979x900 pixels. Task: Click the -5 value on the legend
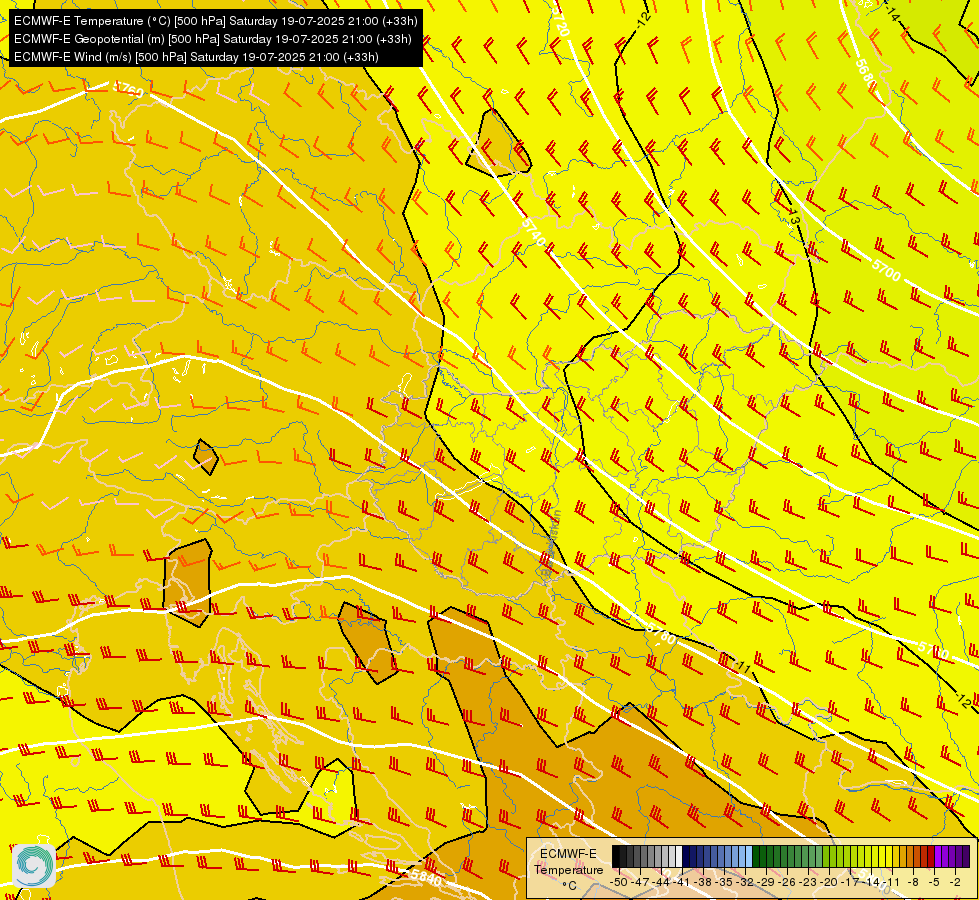(933, 882)
